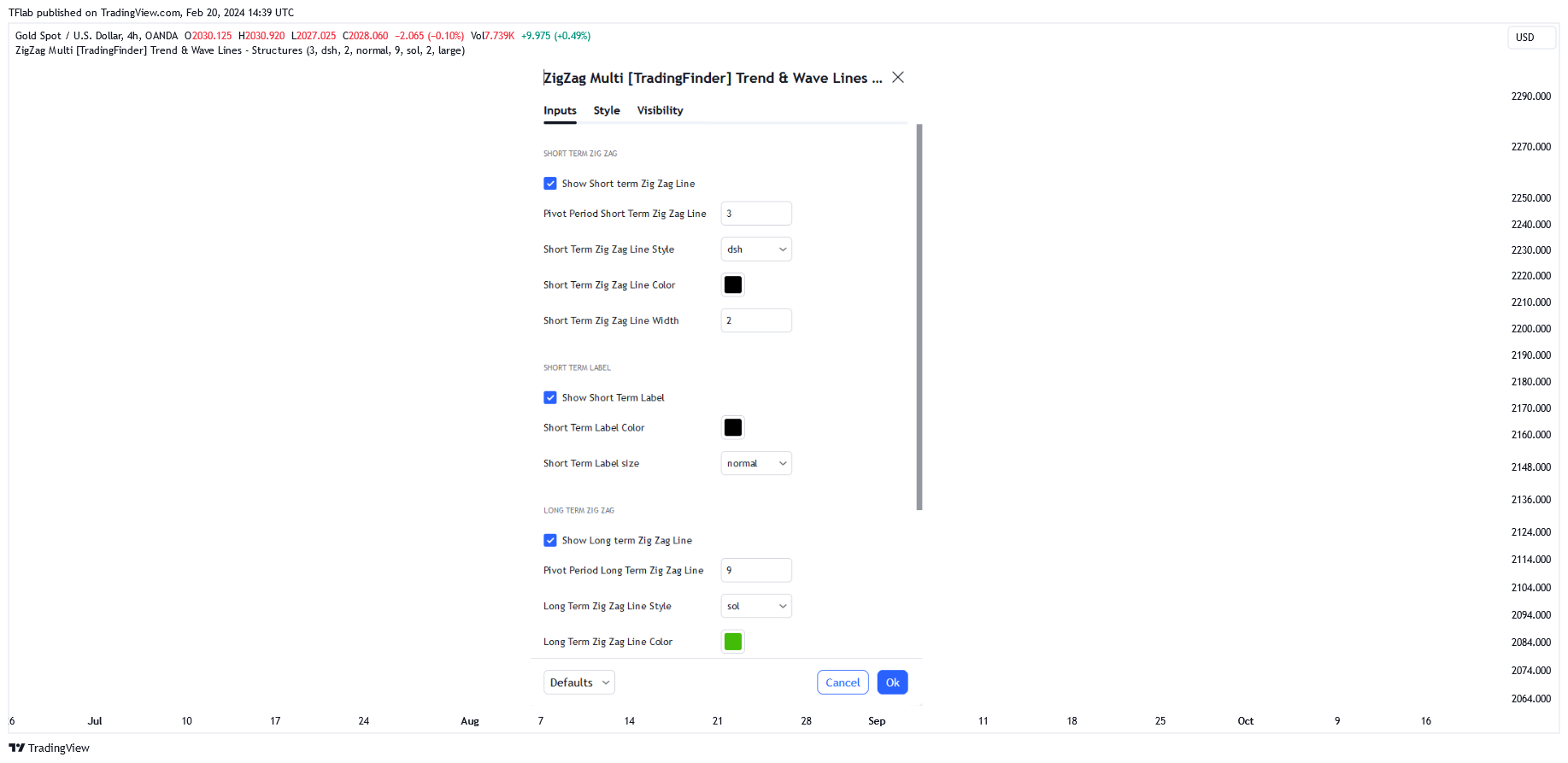Click the USD currency button
Screen dimensions: 1568x763
click(1531, 38)
